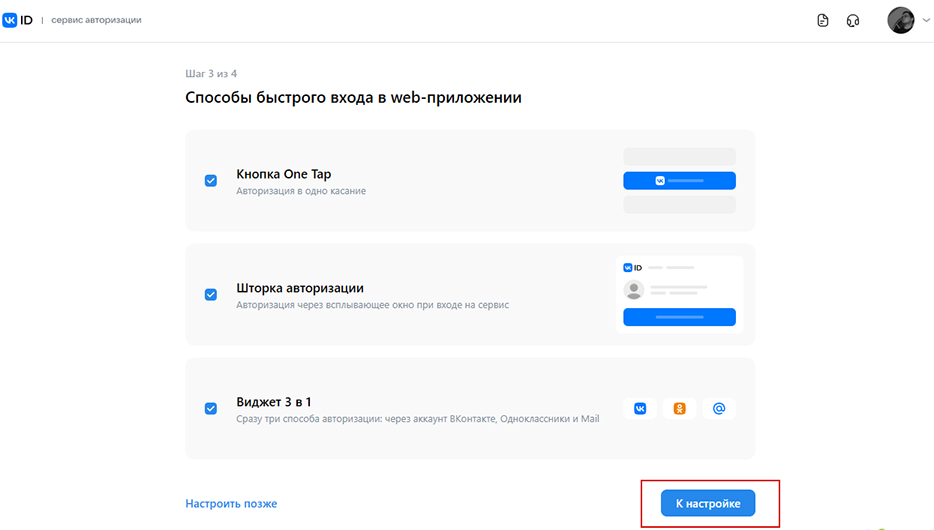Click the VK ID logo in header
Screen dimensions: 934x530
17,20
